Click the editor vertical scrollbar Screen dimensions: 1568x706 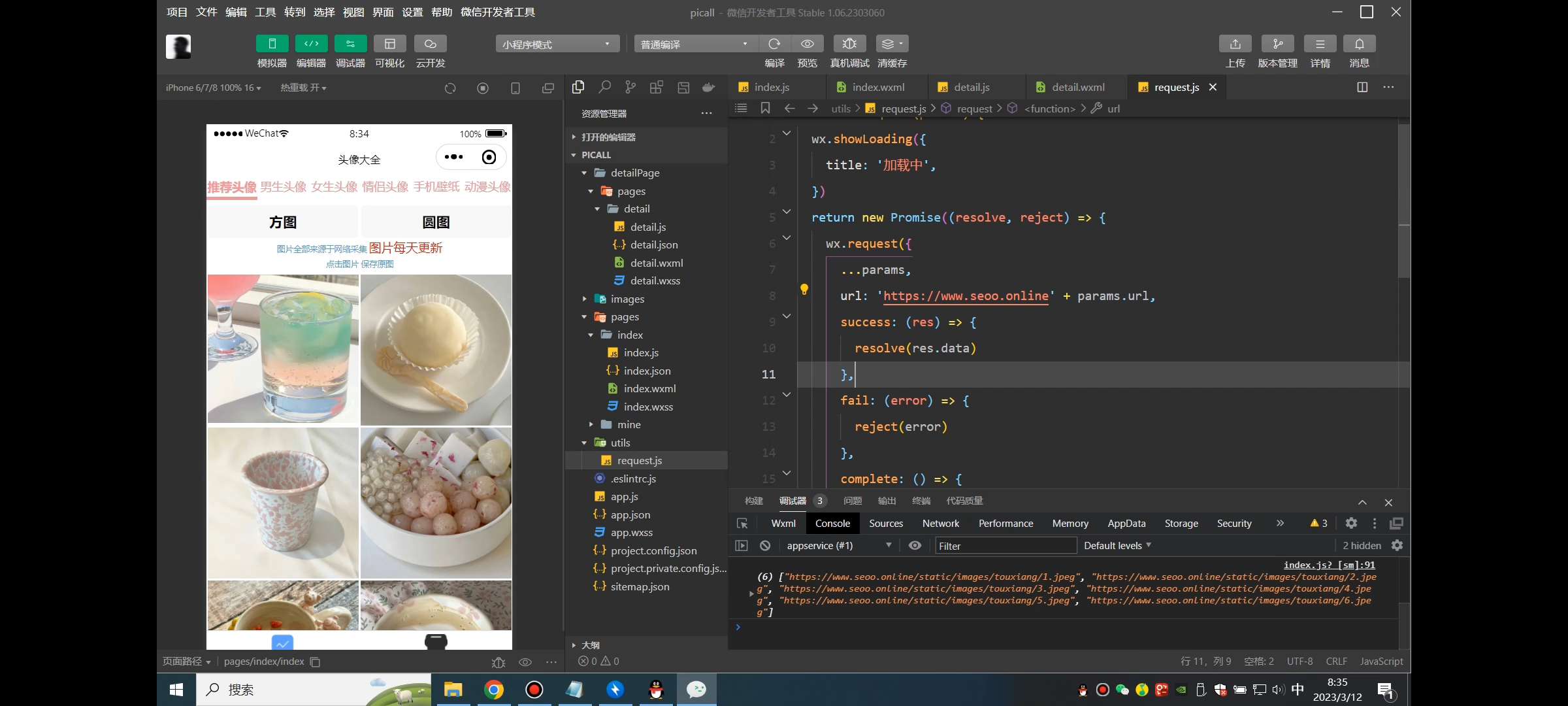click(1404, 196)
